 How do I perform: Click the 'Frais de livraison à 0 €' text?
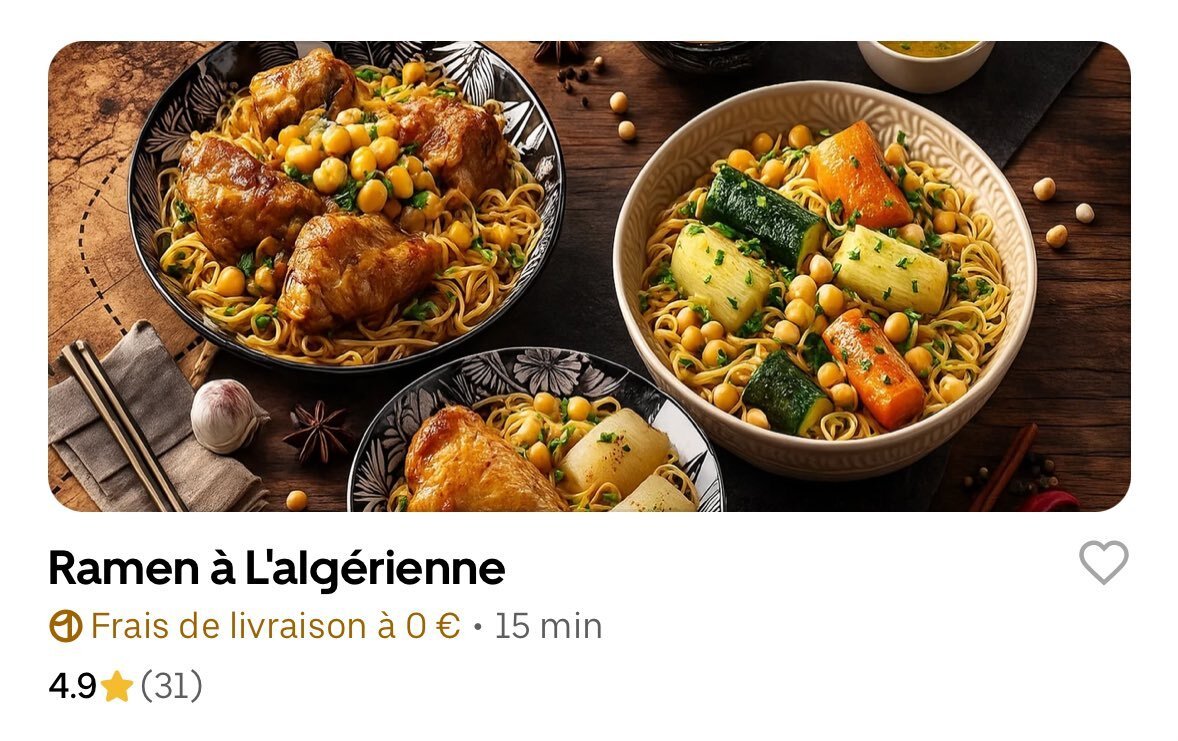point(275,626)
